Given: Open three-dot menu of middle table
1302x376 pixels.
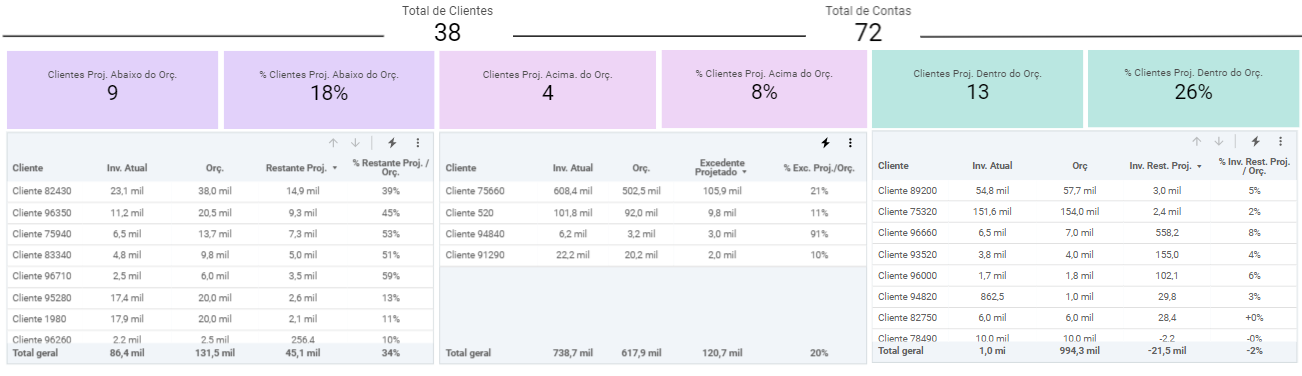Looking at the screenshot, I should (850, 143).
